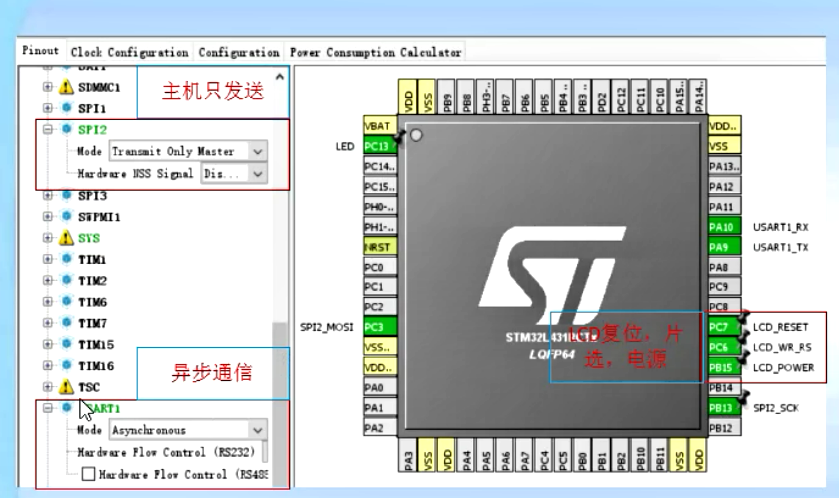
Task: Open SPI2 Mode dropdown Transmit Only Master
Action: (x=188, y=151)
